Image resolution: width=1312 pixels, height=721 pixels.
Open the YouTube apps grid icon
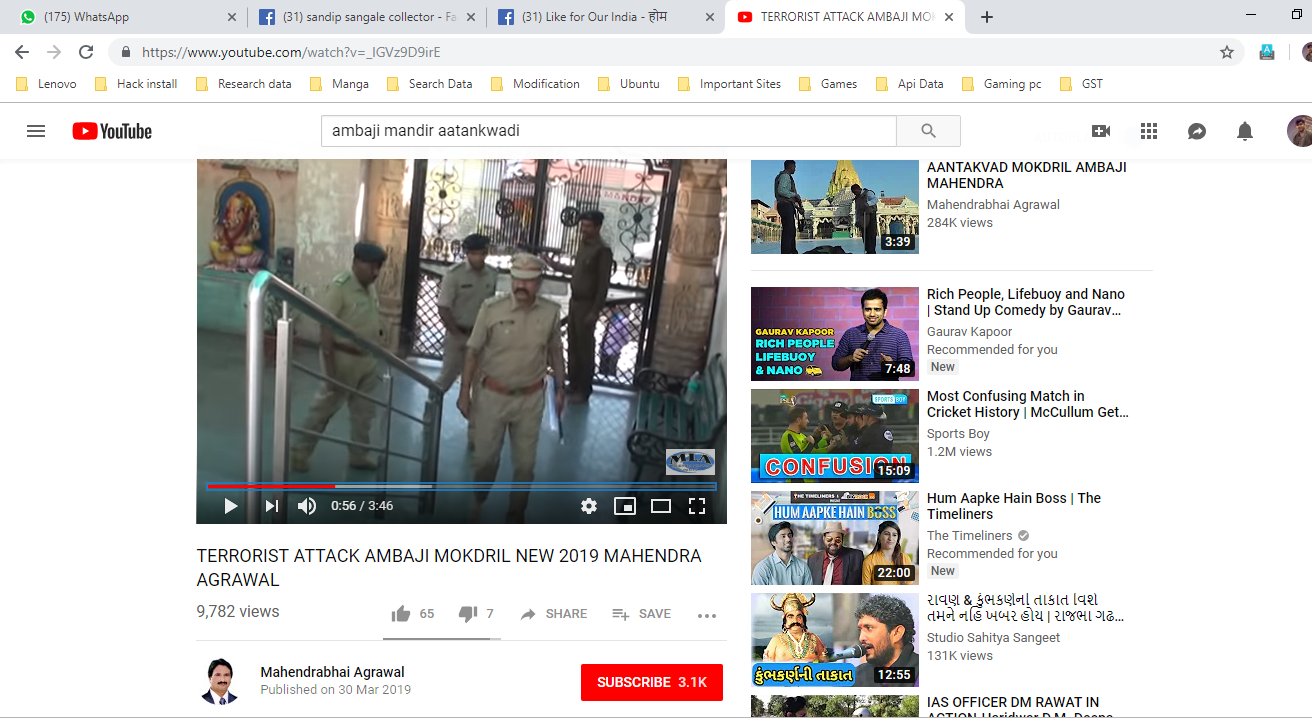pyautogui.click(x=1149, y=131)
